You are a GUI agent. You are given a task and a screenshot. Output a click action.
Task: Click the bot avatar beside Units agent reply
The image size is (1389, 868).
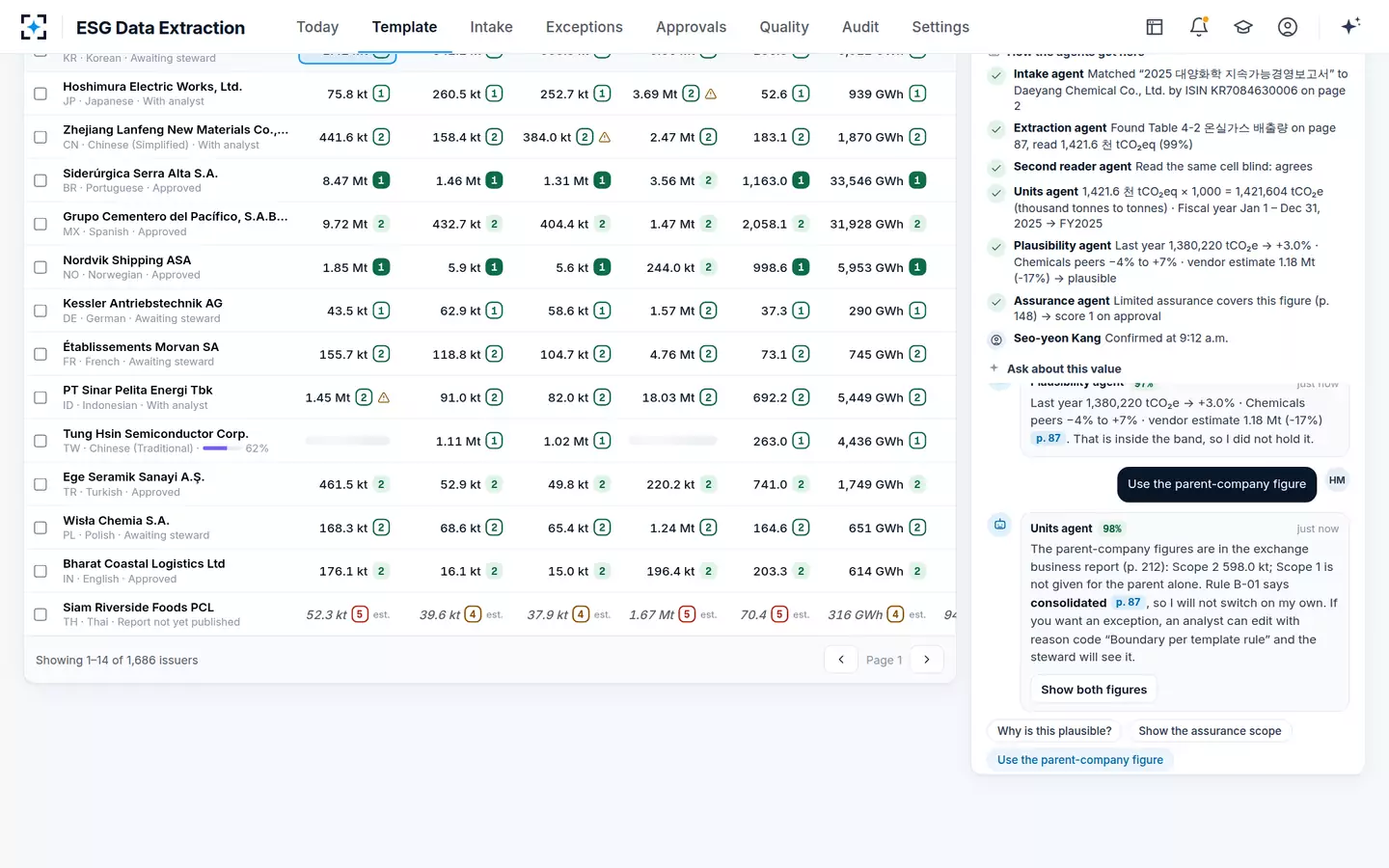coord(1000,525)
